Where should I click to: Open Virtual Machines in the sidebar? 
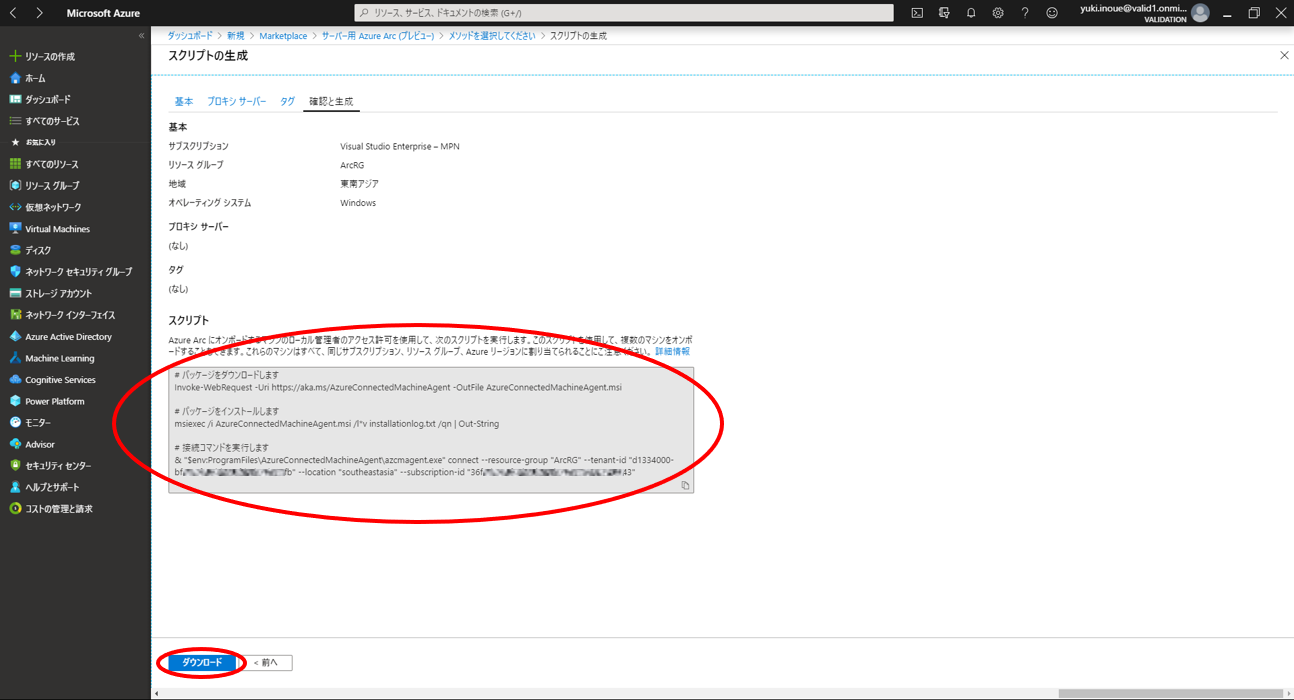[x=57, y=229]
